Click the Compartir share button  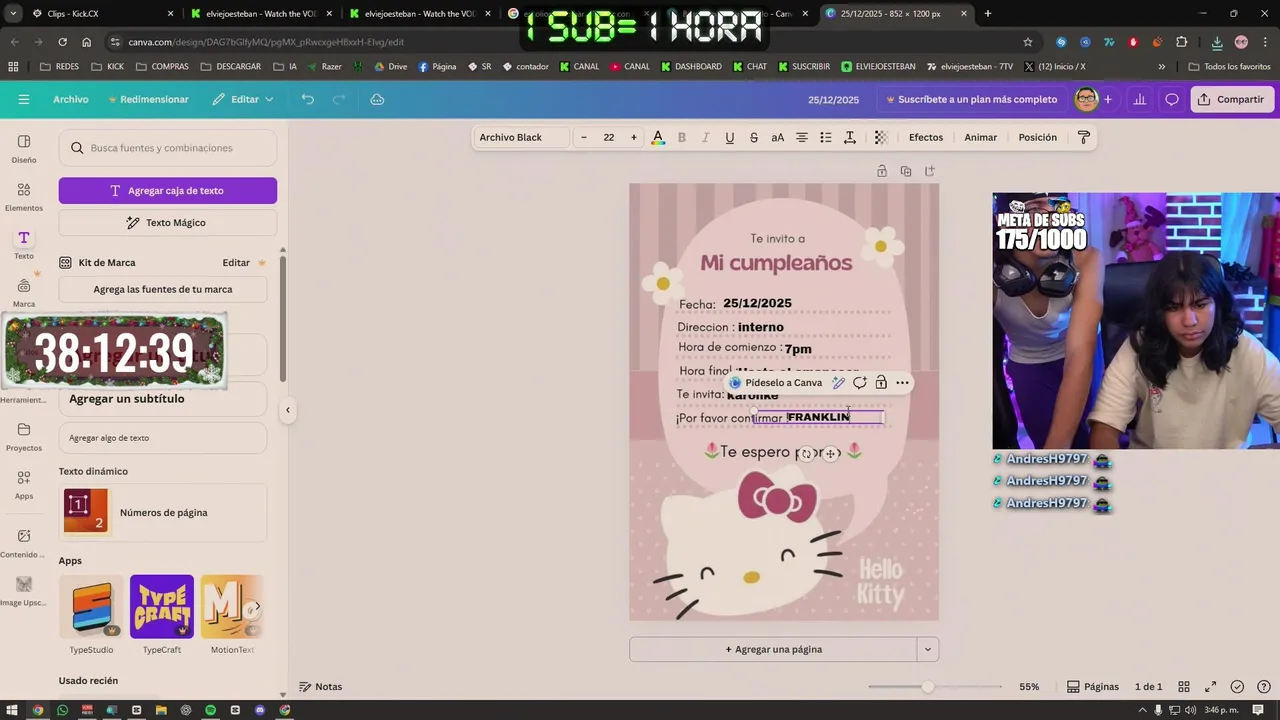(x=1232, y=99)
